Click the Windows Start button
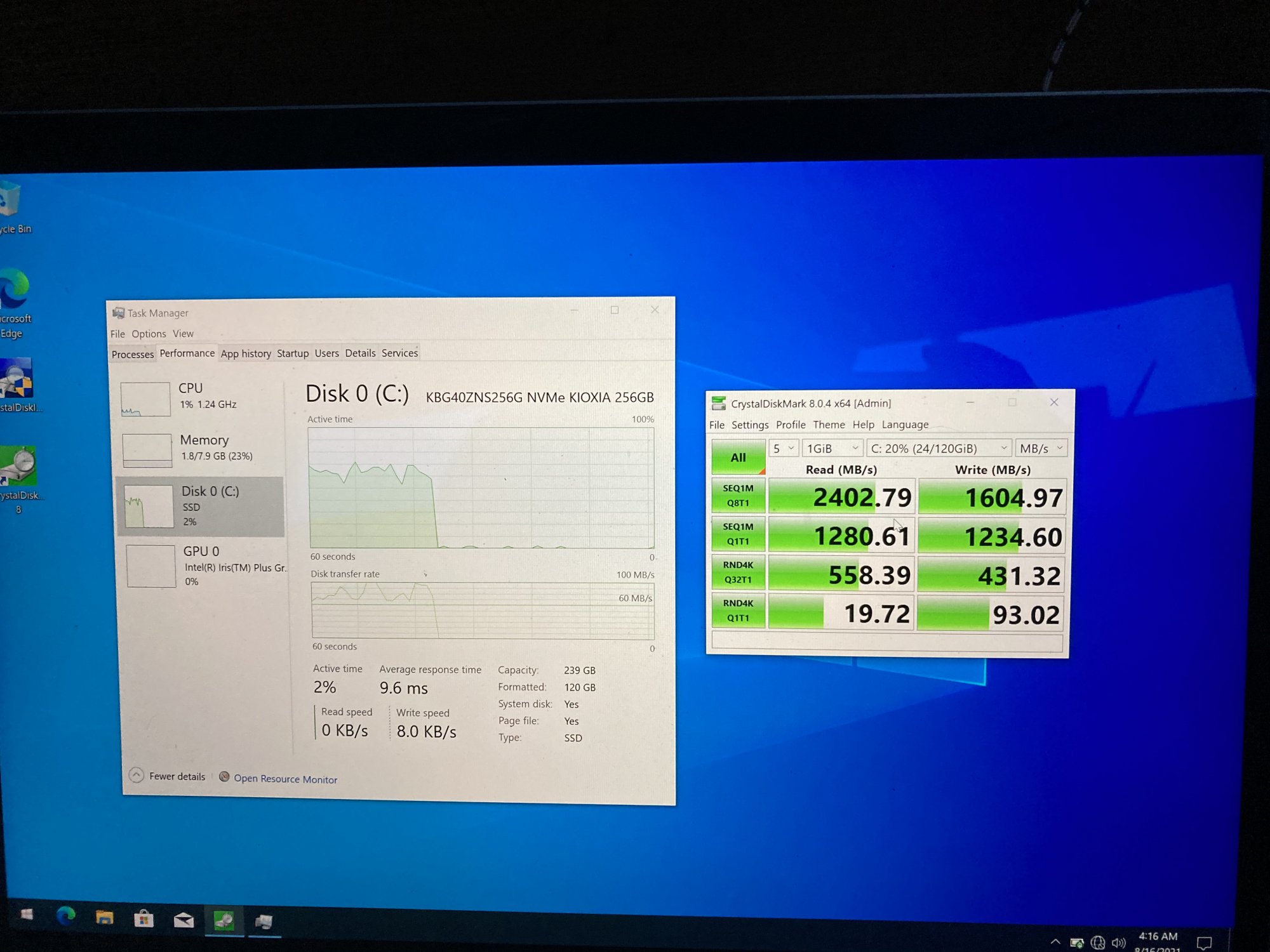 point(26,914)
